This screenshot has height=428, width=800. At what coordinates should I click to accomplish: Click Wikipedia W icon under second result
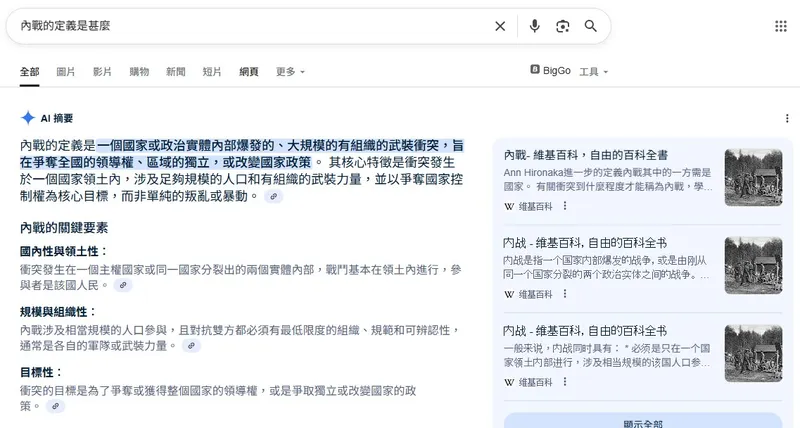coord(509,294)
